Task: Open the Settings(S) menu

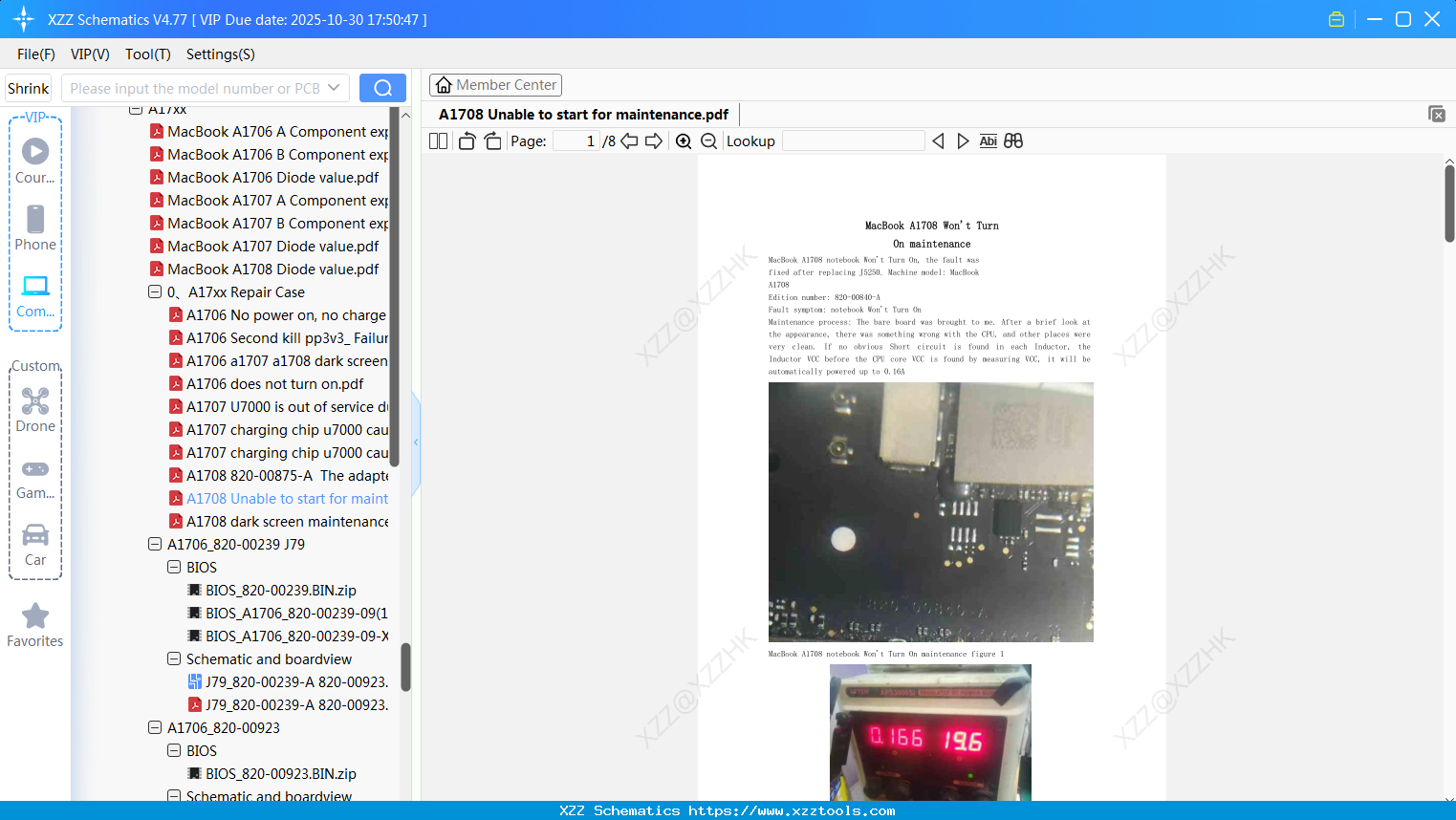Action: pyautogui.click(x=221, y=54)
